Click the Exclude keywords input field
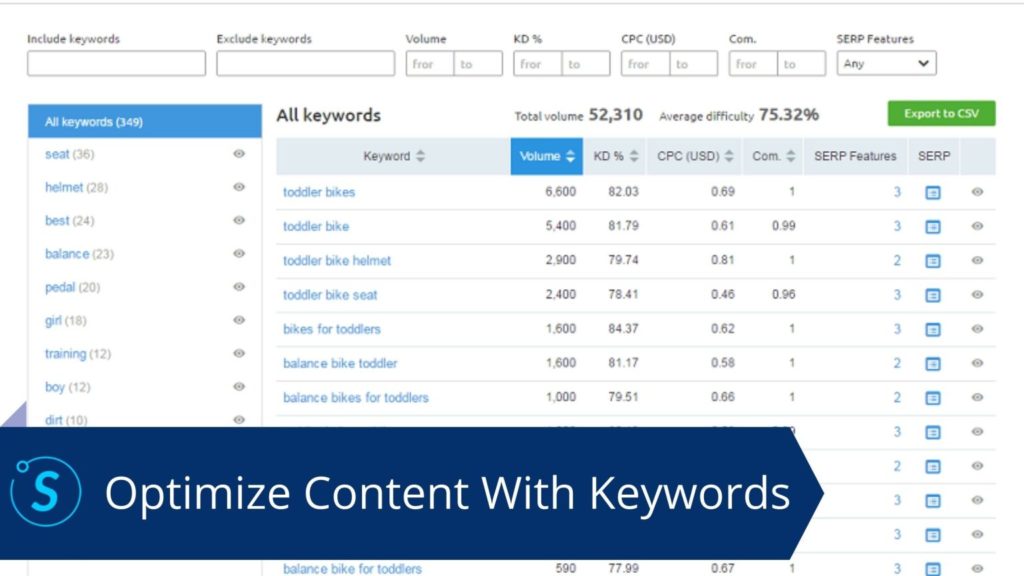1024x576 pixels. click(x=305, y=64)
